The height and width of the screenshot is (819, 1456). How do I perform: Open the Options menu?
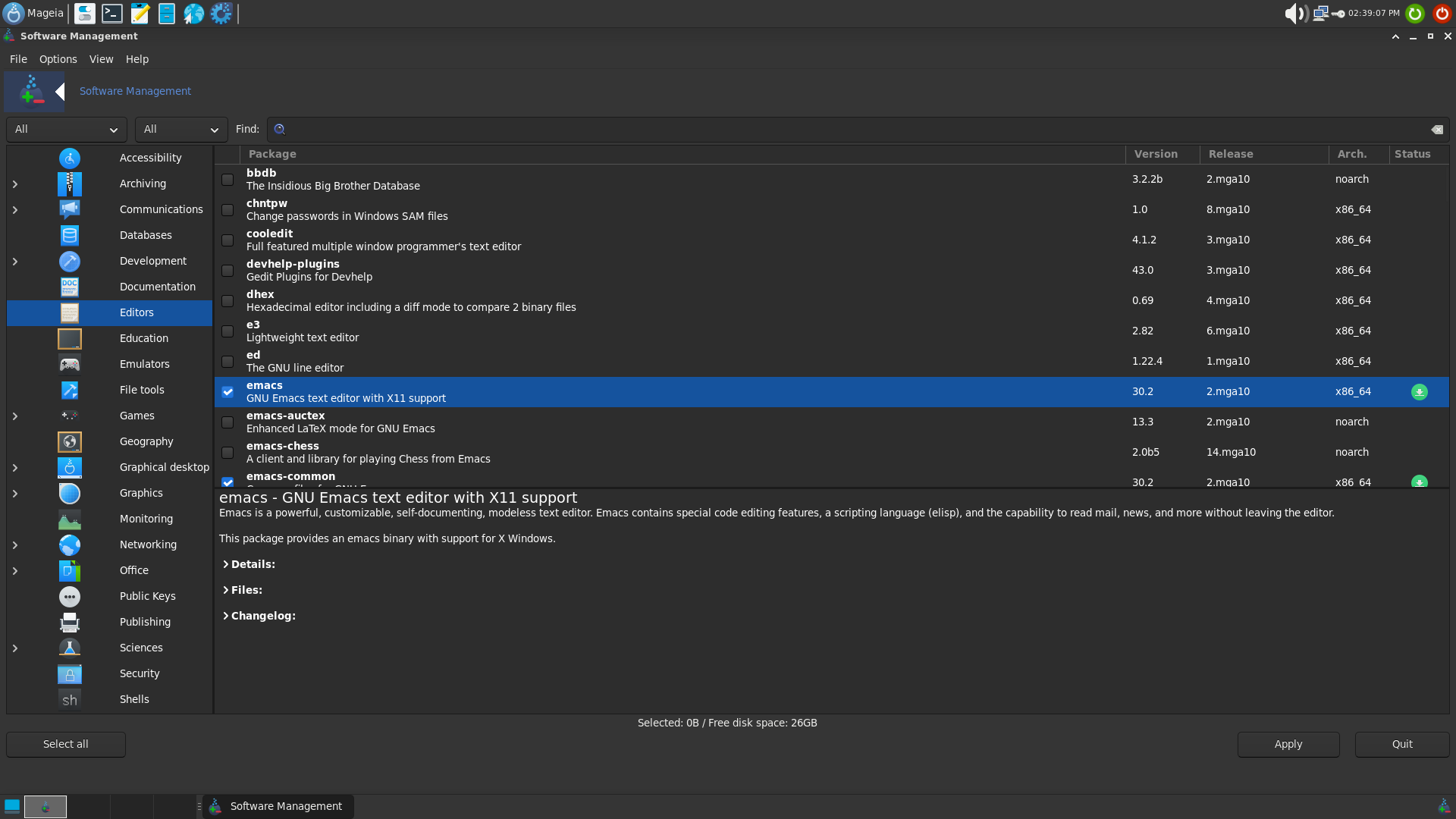coord(58,59)
